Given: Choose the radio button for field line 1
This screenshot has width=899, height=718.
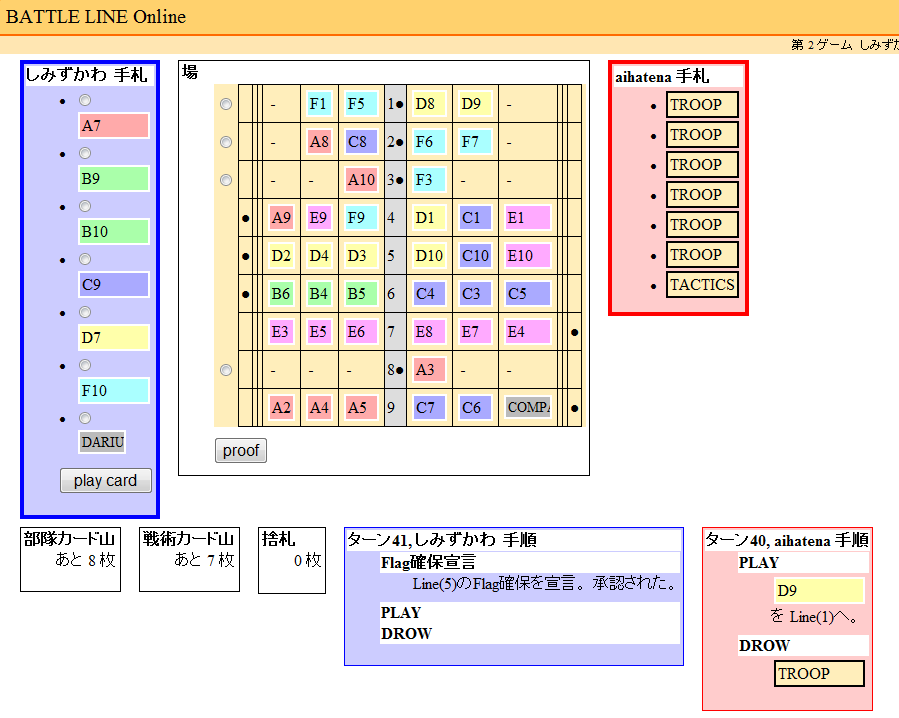Looking at the screenshot, I should pyautogui.click(x=226, y=104).
